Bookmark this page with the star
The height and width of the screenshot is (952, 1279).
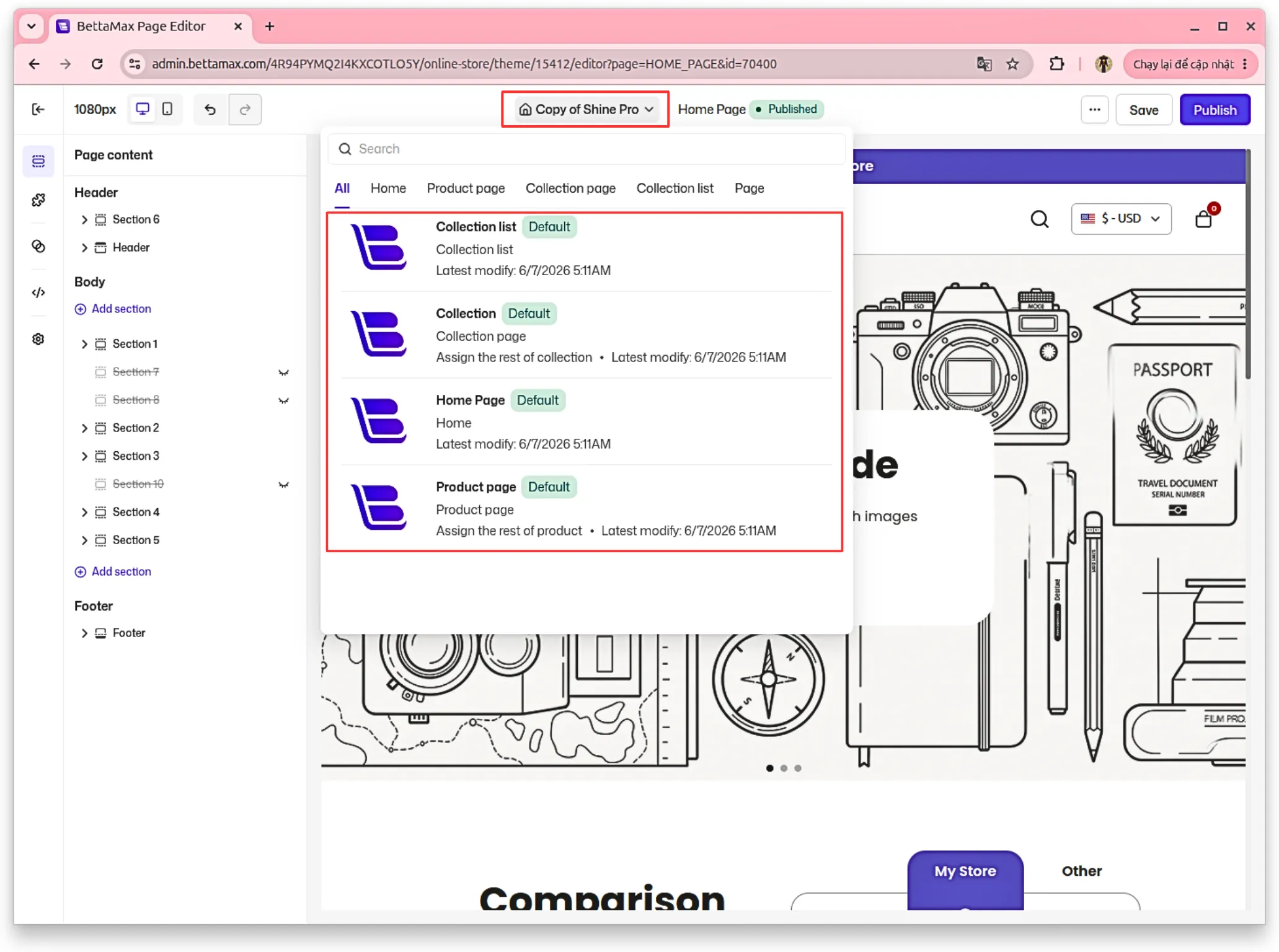point(1012,64)
